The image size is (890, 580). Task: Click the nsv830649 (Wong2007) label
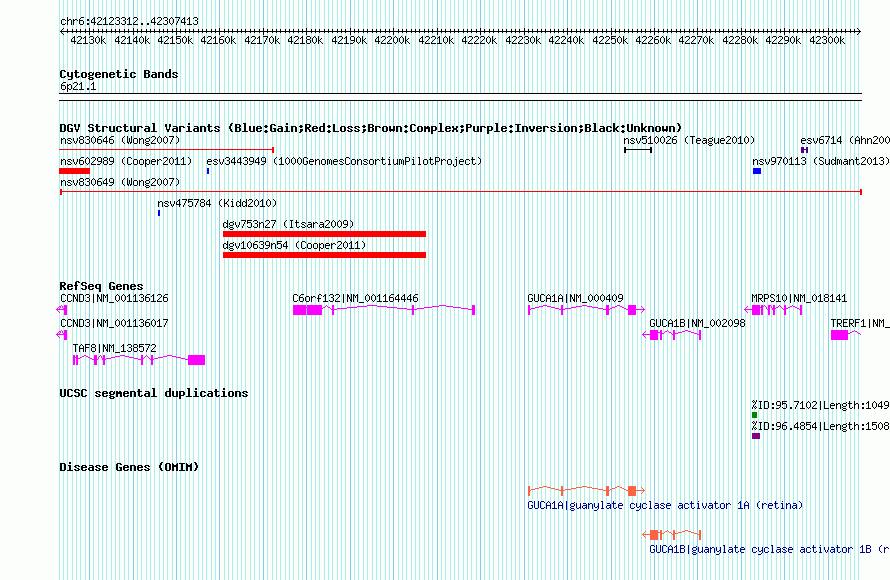(x=120, y=182)
